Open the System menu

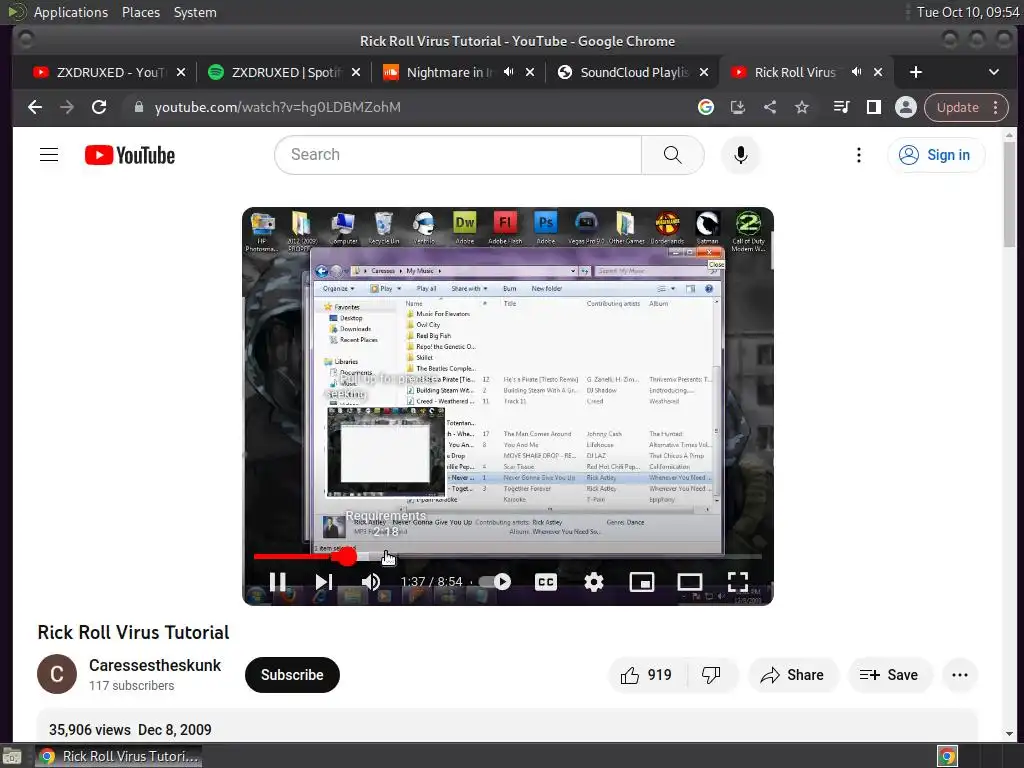click(195, 12)
